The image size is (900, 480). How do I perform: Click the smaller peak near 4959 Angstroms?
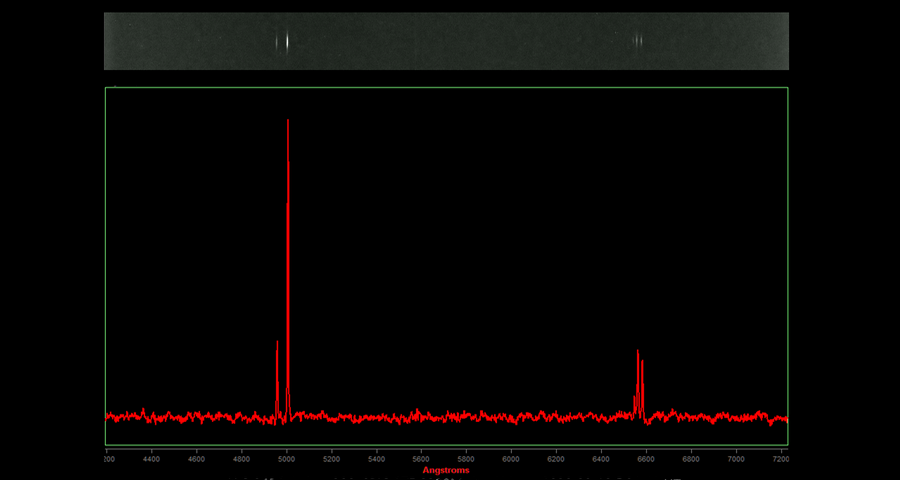(x=277, y=345)
